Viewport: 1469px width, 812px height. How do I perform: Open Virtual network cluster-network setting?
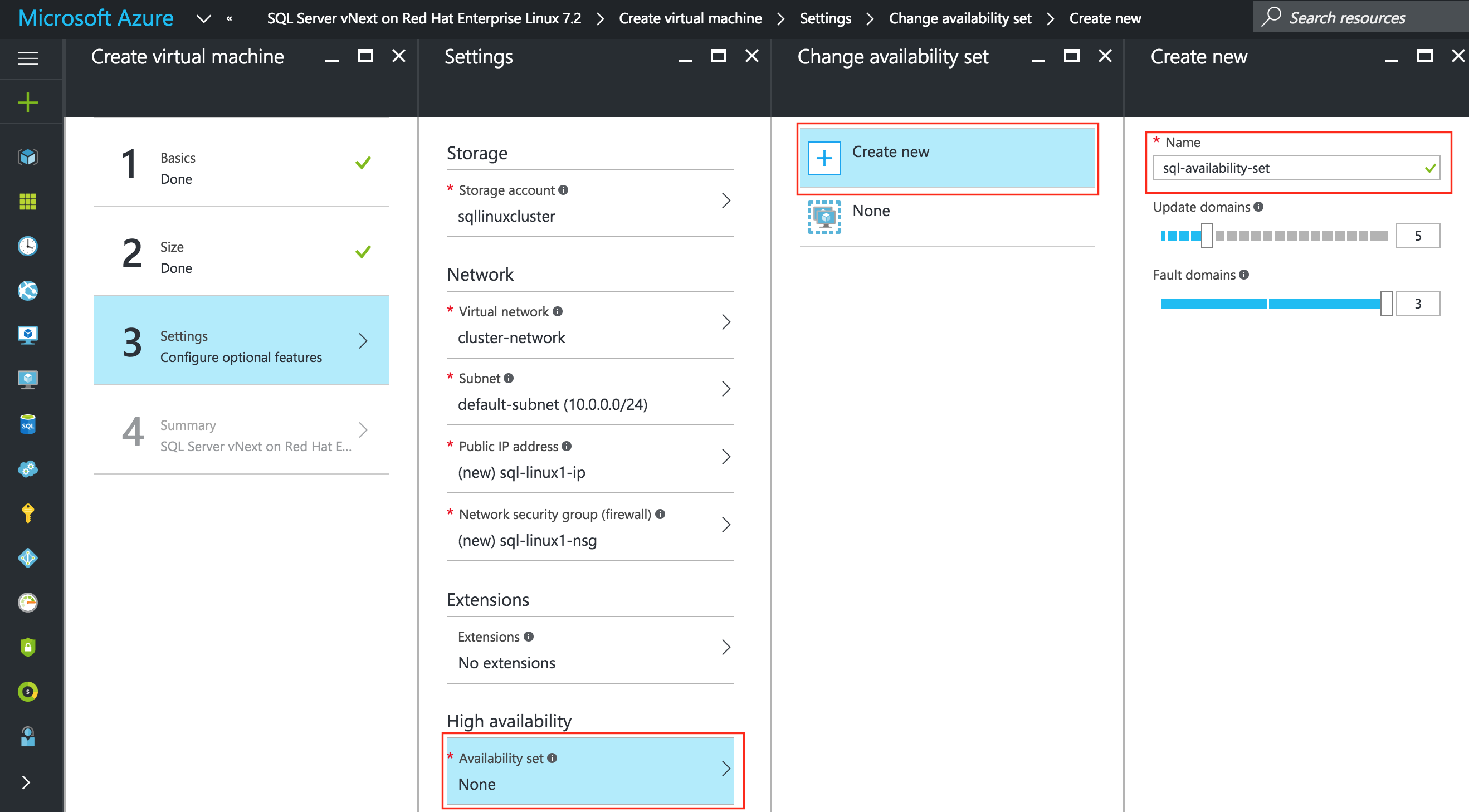tap(590, 325)
